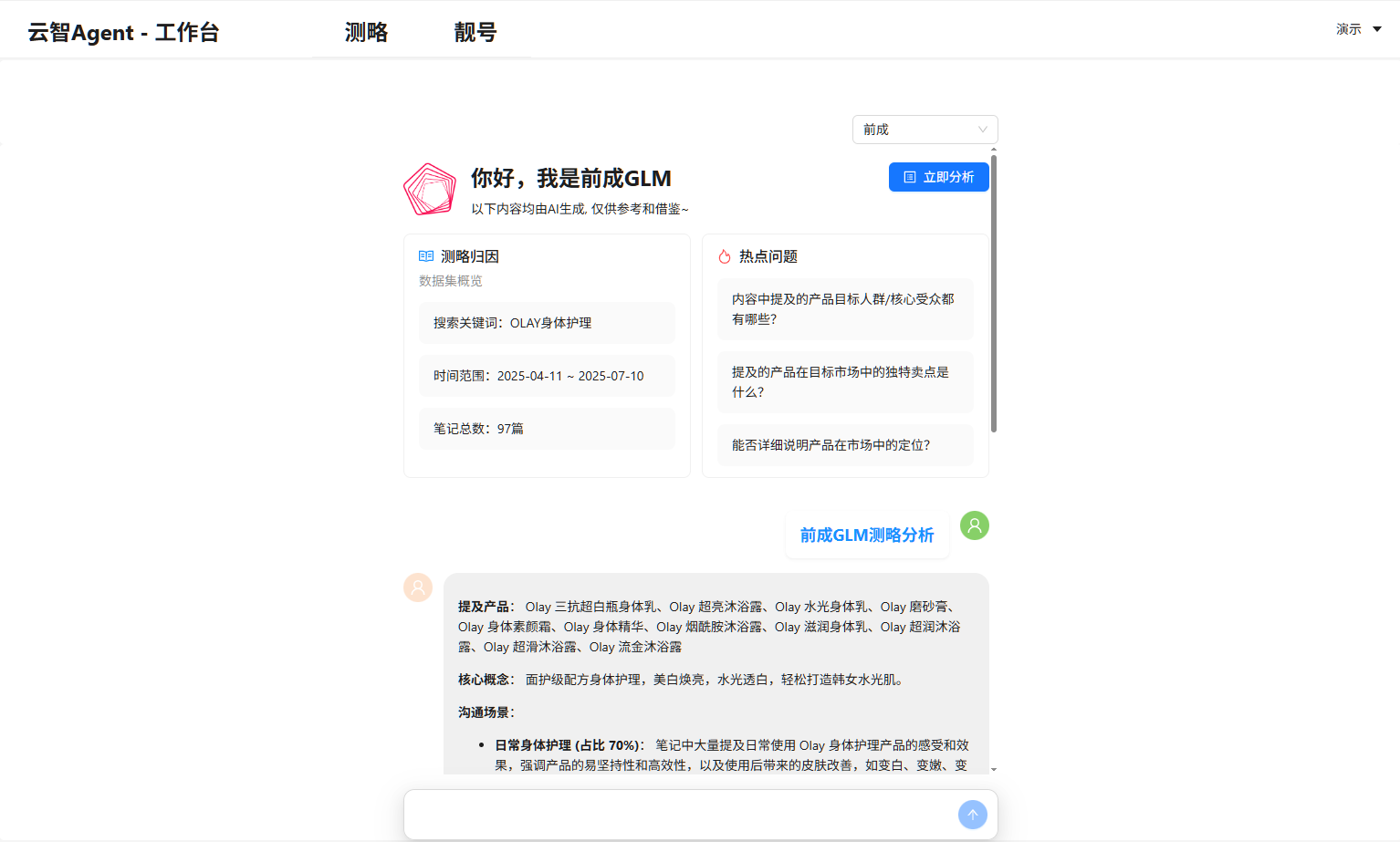Click the 热点问题 flame icon
This screenshot has width=1400, height=842.
725,256
